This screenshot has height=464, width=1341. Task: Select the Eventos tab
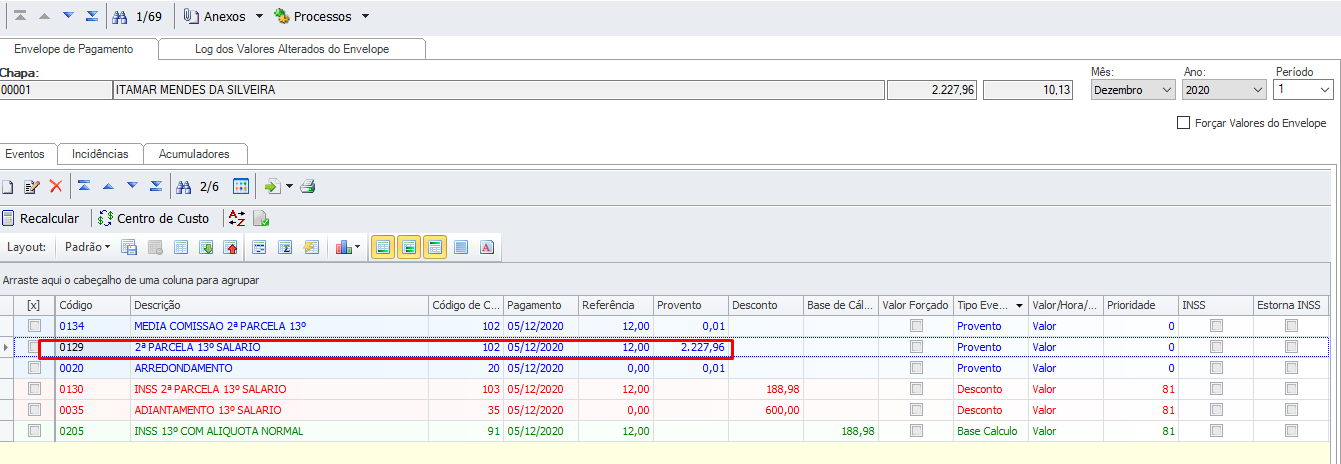[25, 154]
